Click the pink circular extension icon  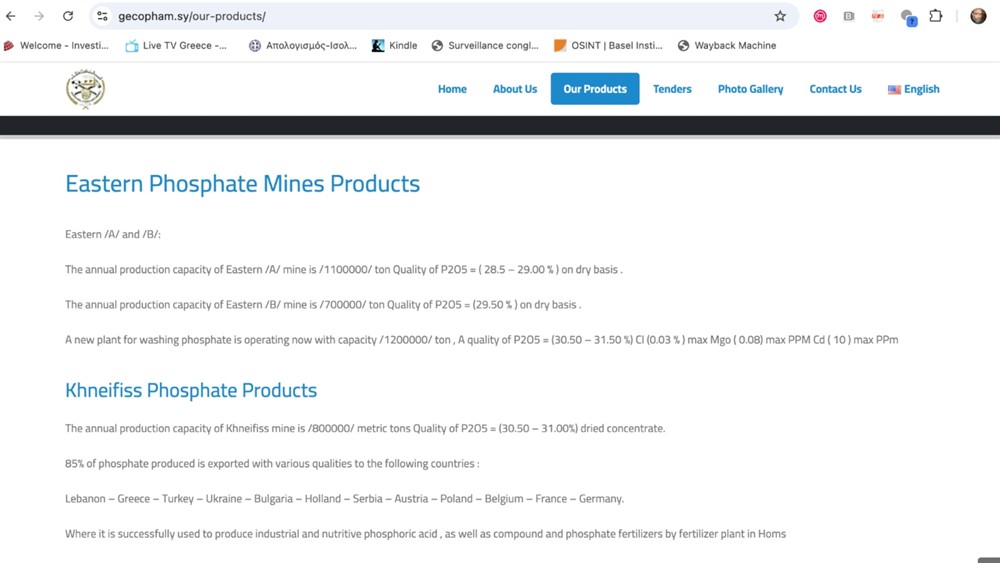point(820,16)
